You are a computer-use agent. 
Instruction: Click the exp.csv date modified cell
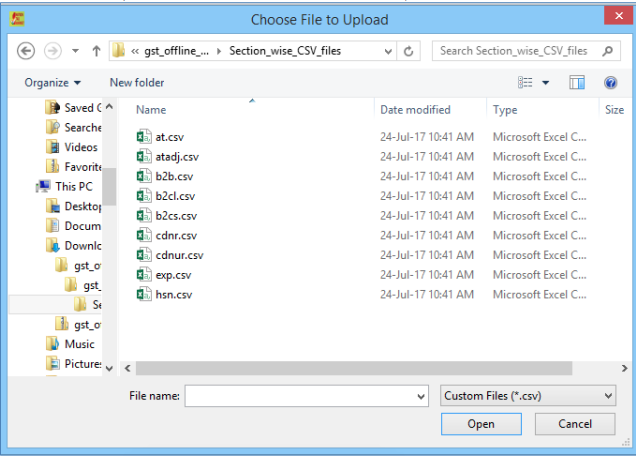coord(427,275)
